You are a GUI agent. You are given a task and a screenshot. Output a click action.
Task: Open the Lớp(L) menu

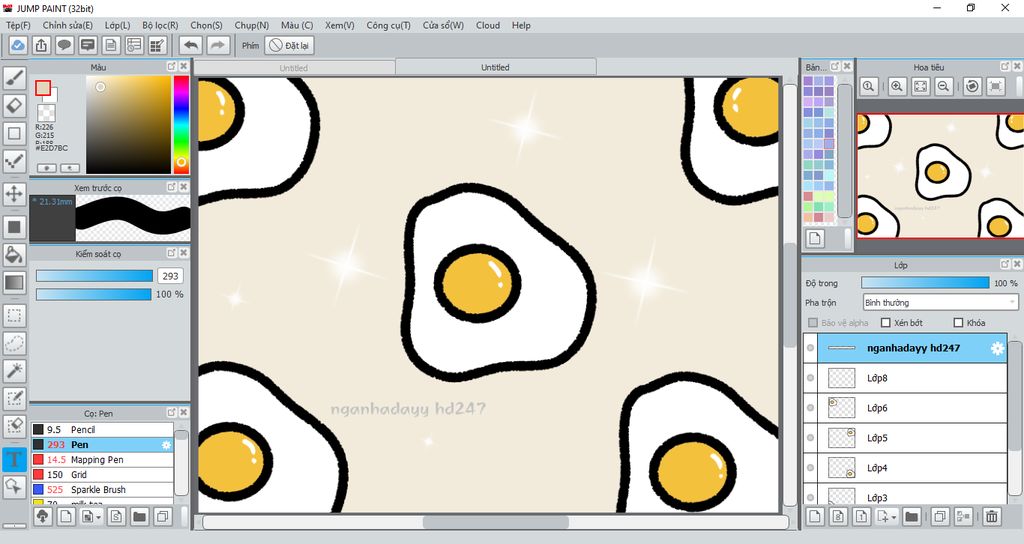pyautogui.click(x=118, y=25)
